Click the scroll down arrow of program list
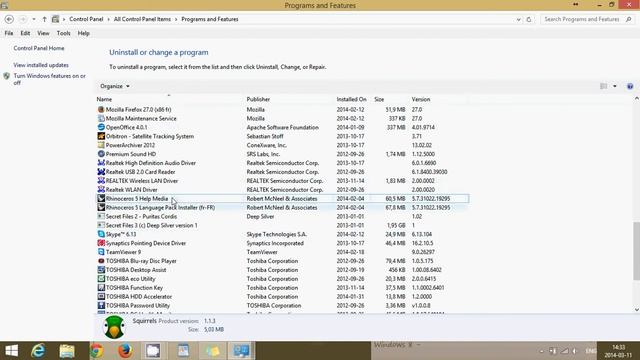The image size is (640, 360). 636,310
